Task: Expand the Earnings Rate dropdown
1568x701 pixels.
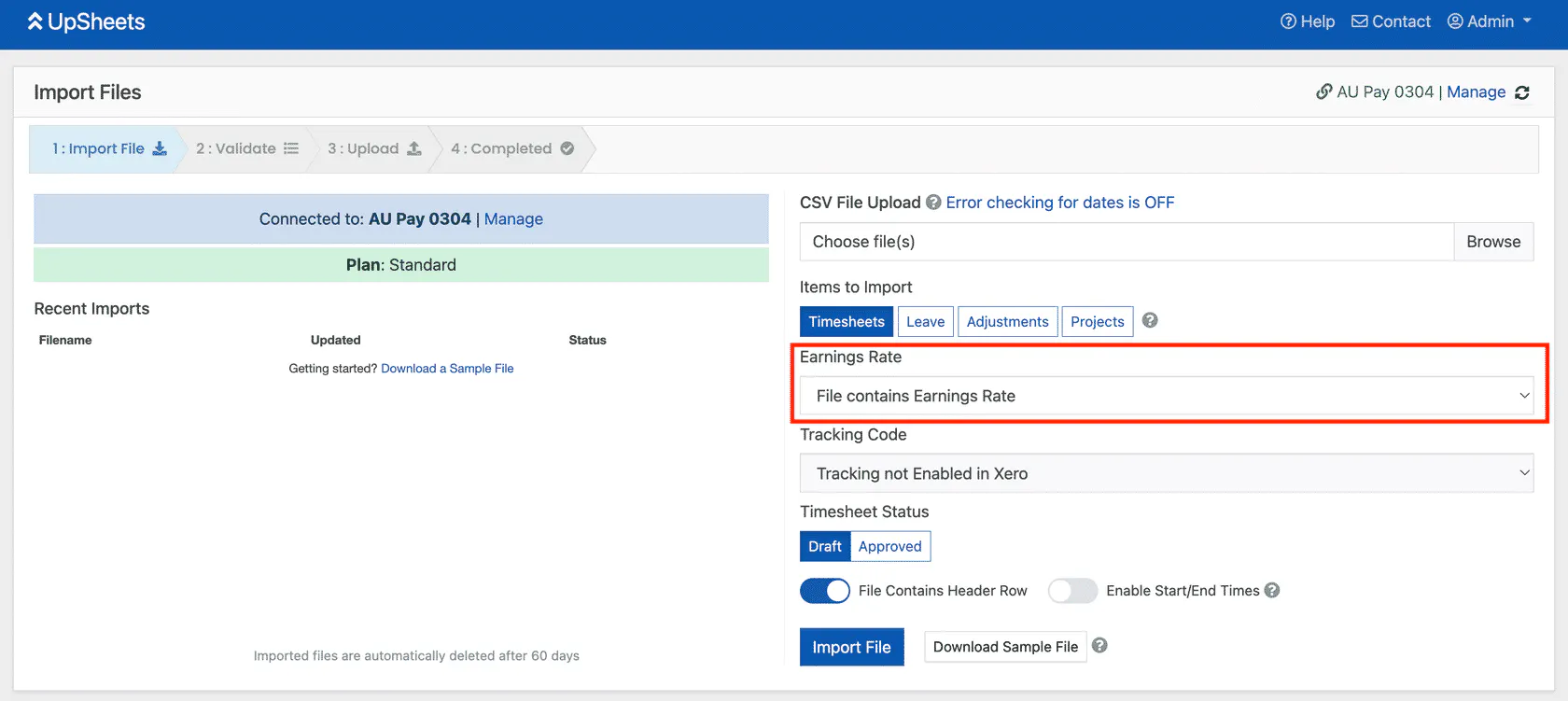Action: [1166, 396]
